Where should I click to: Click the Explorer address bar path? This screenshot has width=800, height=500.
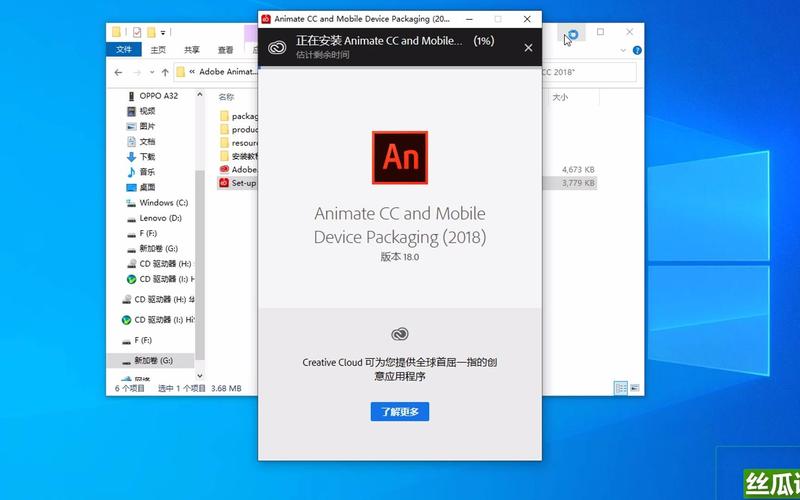(x=228, y=72)
